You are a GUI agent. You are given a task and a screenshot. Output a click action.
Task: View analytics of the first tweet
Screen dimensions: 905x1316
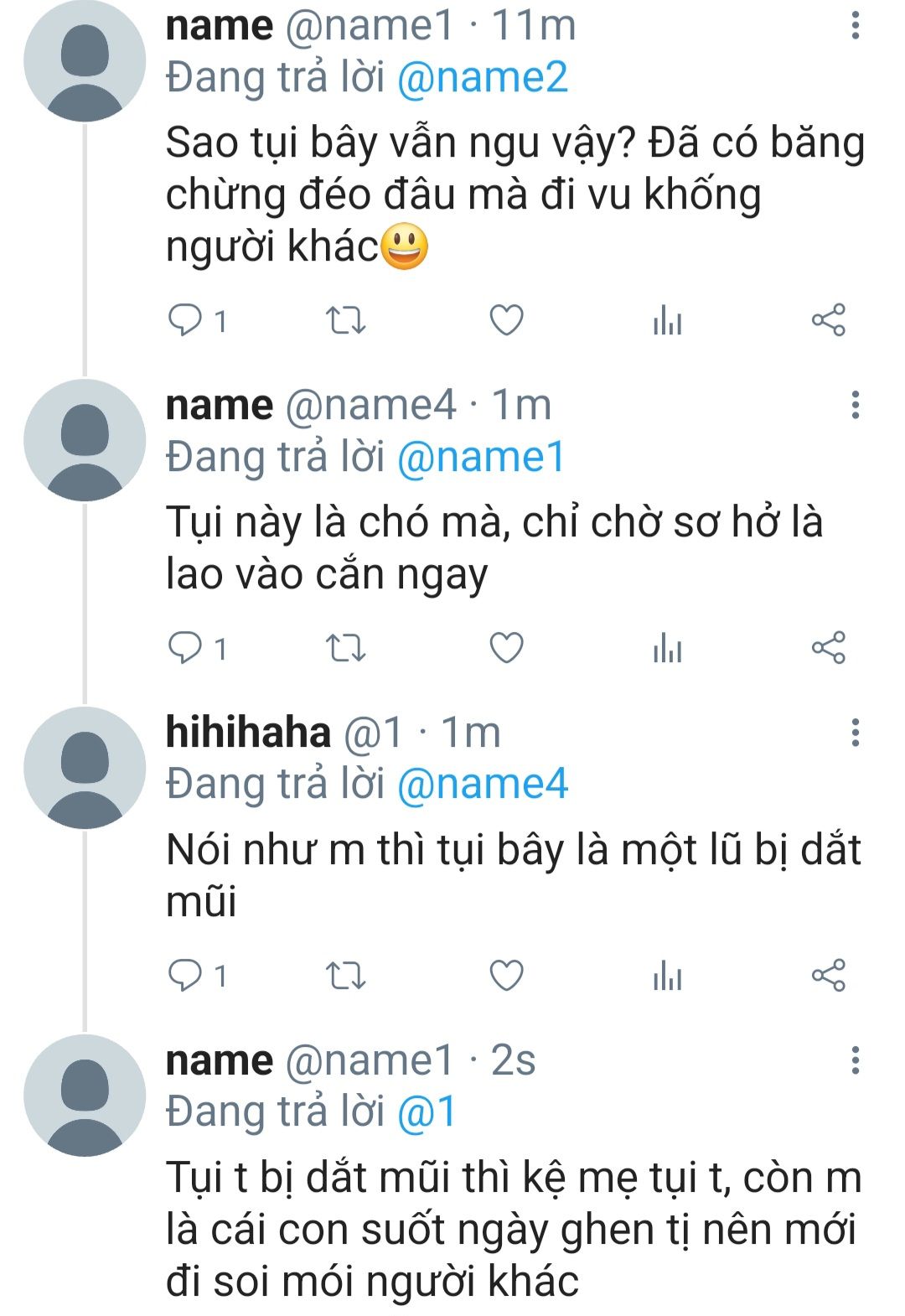coord(667,321)
